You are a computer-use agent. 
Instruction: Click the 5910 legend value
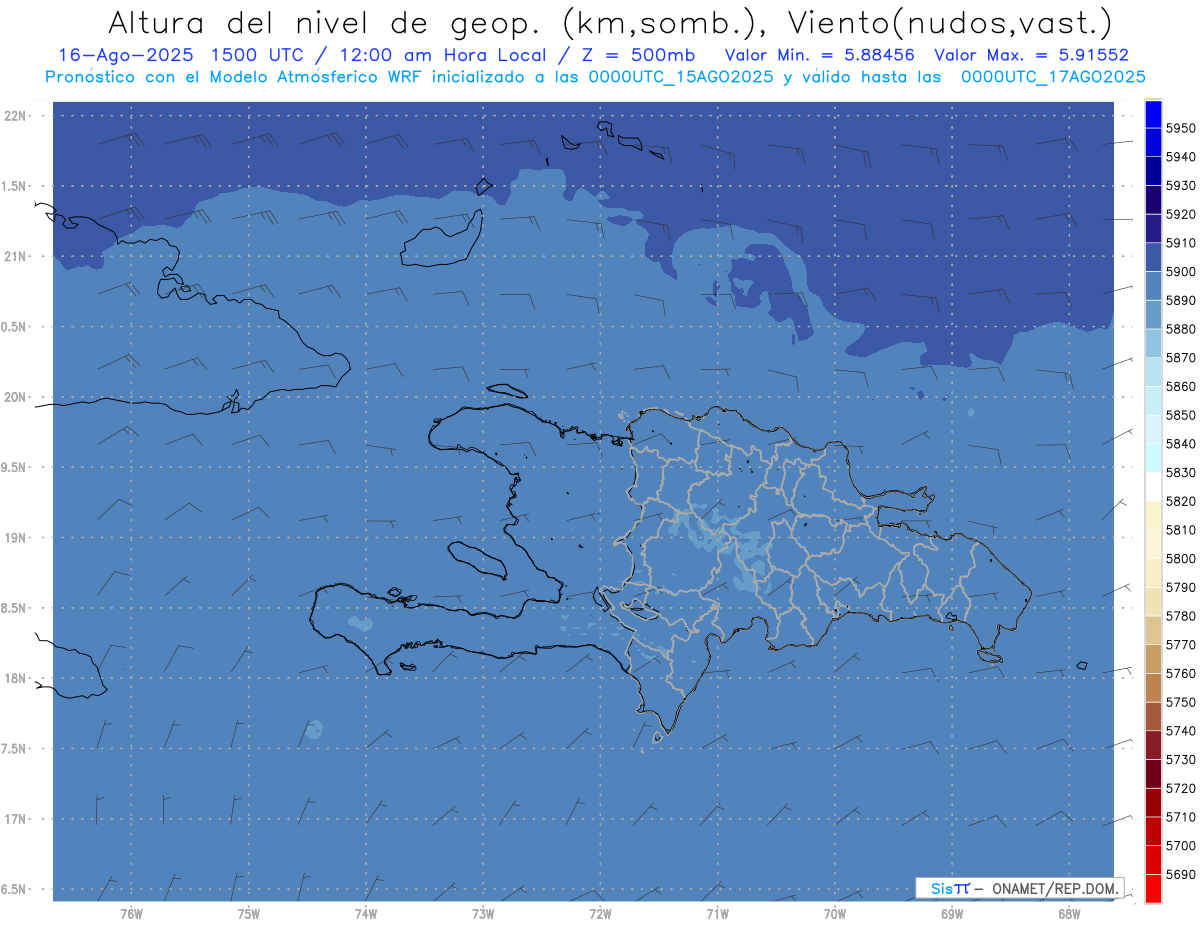pos(1180,243)
